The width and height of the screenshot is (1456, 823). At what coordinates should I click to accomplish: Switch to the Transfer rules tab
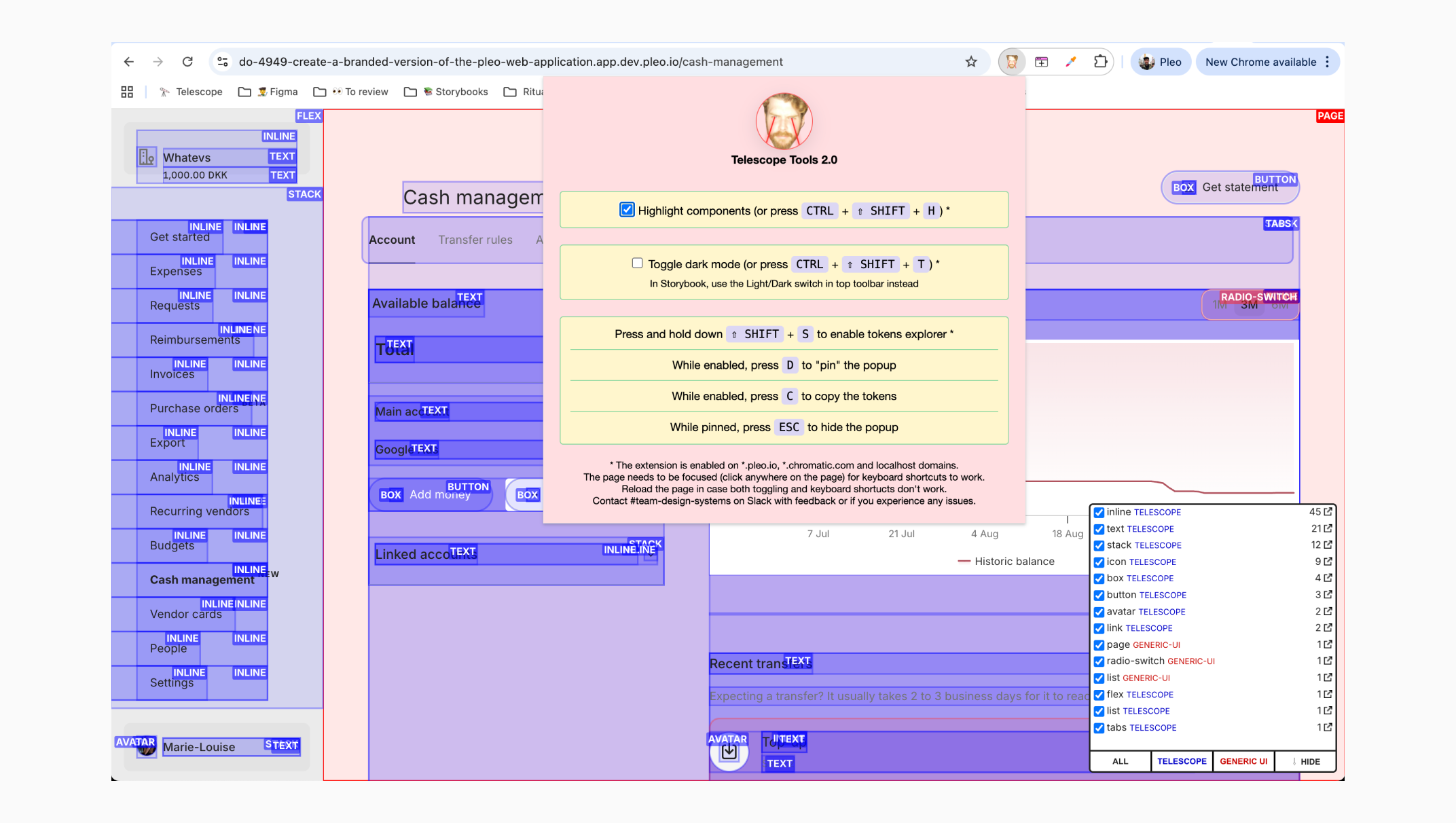click(x=475, y=240)
